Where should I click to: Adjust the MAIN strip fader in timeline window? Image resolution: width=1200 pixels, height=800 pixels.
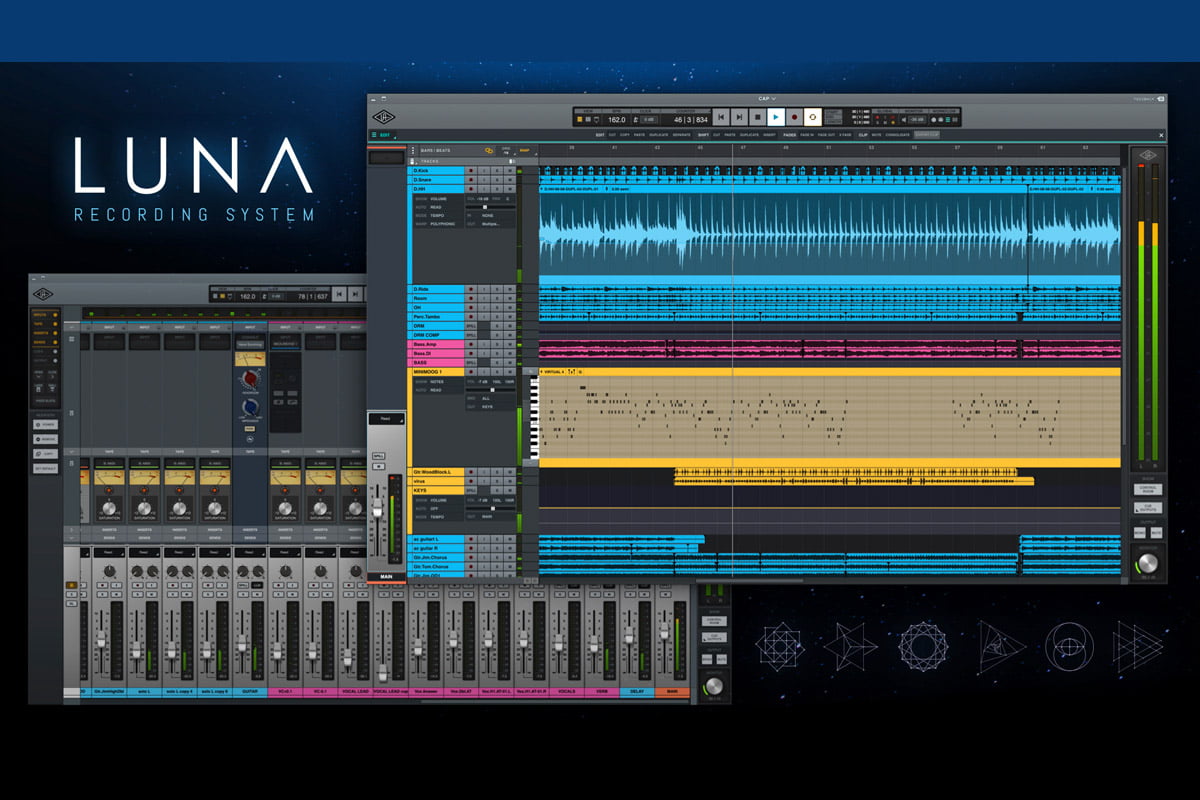378,509
